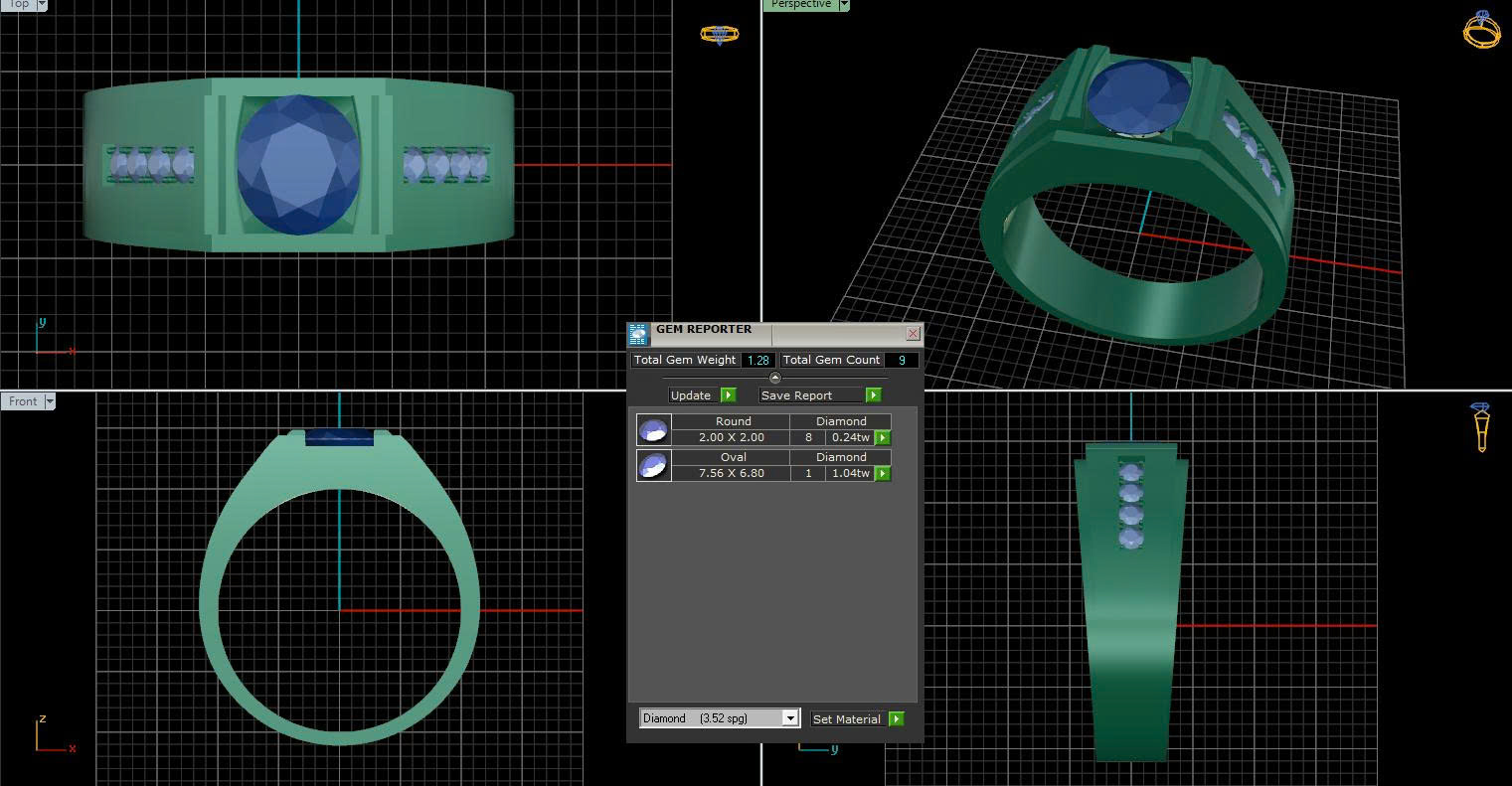Collapse the Gem Reporter totals section
Screen dimensions: 1512x786
click(775, 378)
